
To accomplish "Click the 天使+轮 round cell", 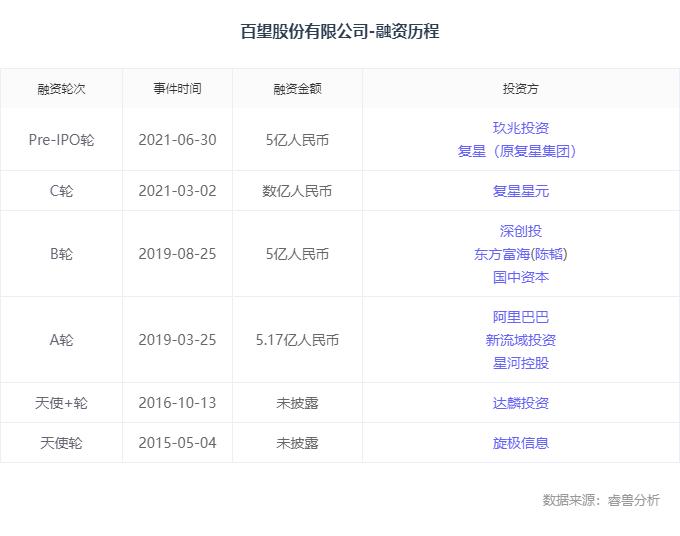I will coord(61,403).
